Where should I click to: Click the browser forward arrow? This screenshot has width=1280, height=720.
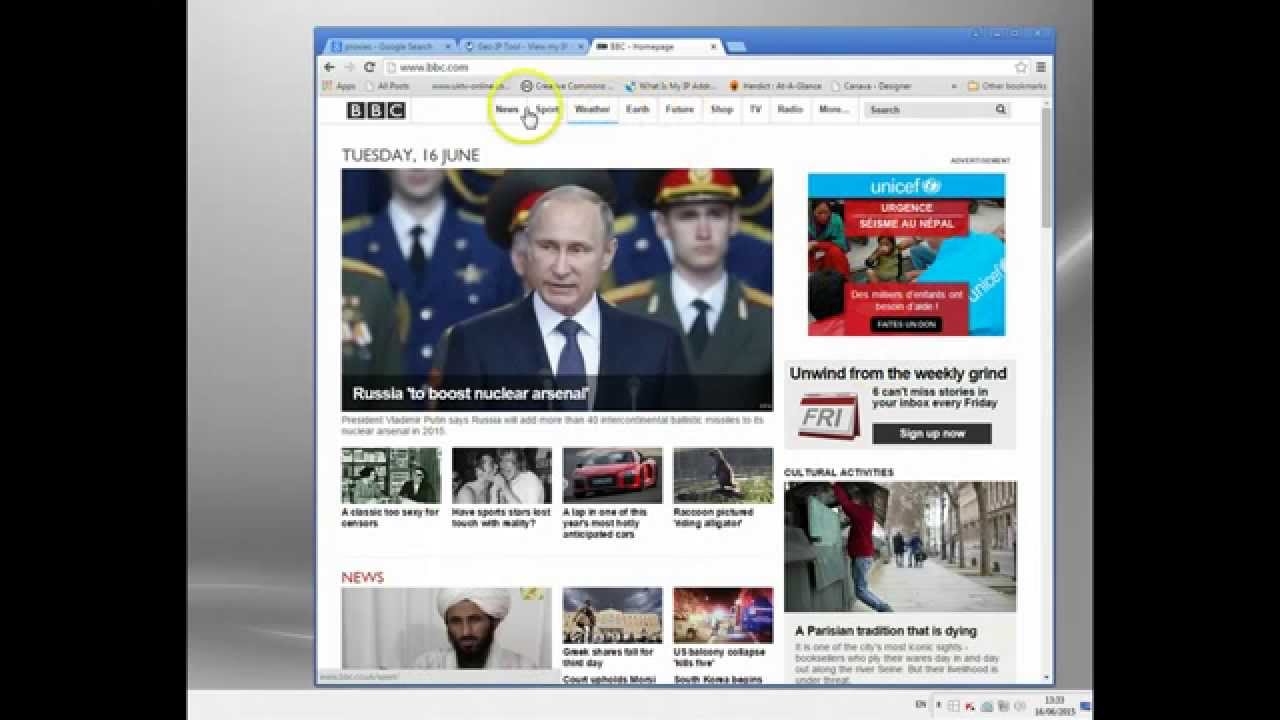click(x=349, y=67)
